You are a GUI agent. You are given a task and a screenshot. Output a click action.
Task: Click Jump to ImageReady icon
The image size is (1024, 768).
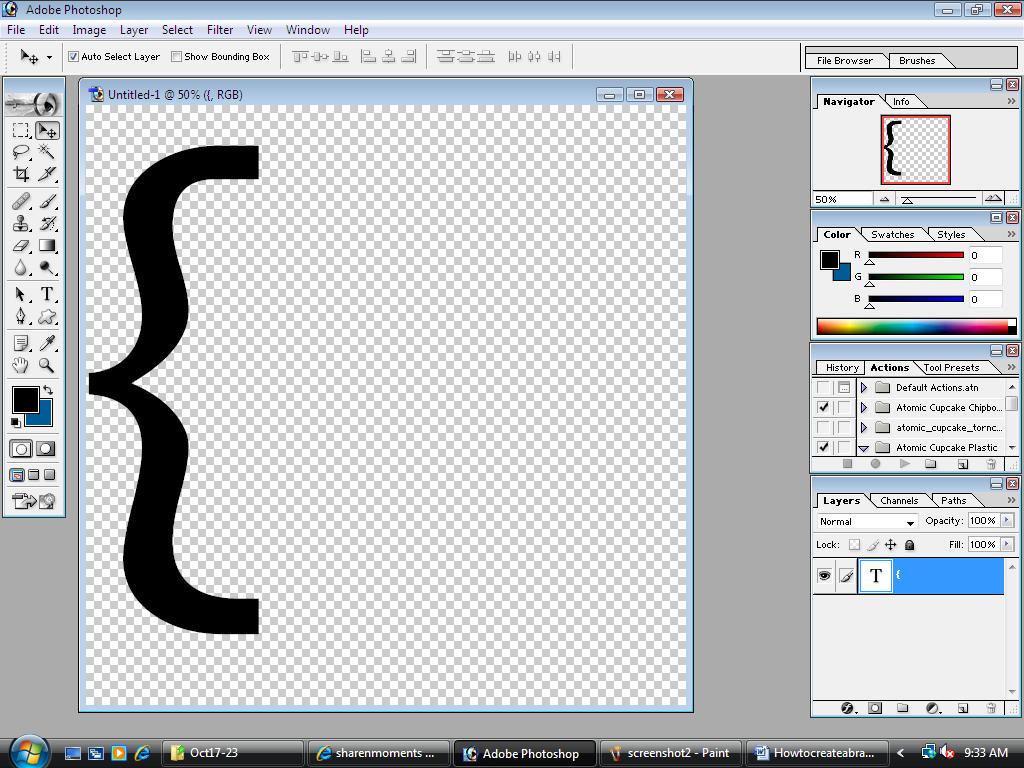[33, 502]
